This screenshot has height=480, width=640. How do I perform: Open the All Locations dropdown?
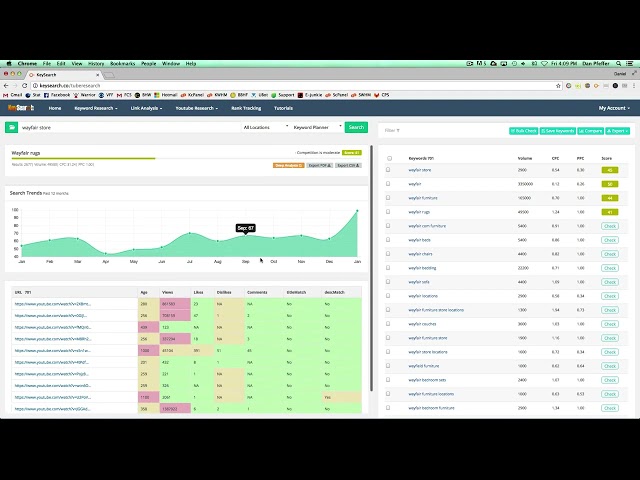coord(266,127)
